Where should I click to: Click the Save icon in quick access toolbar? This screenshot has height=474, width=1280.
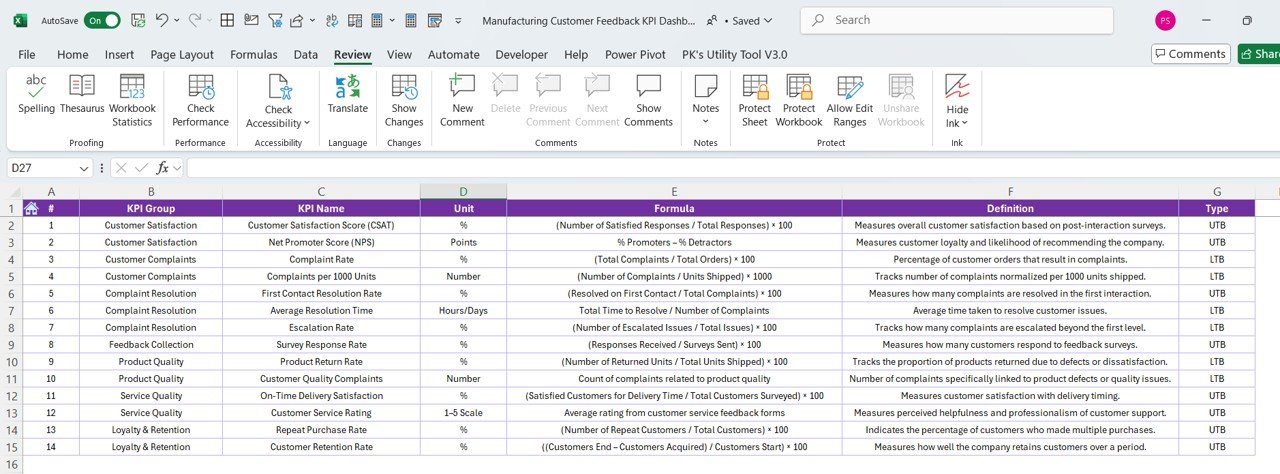point(138,20)
